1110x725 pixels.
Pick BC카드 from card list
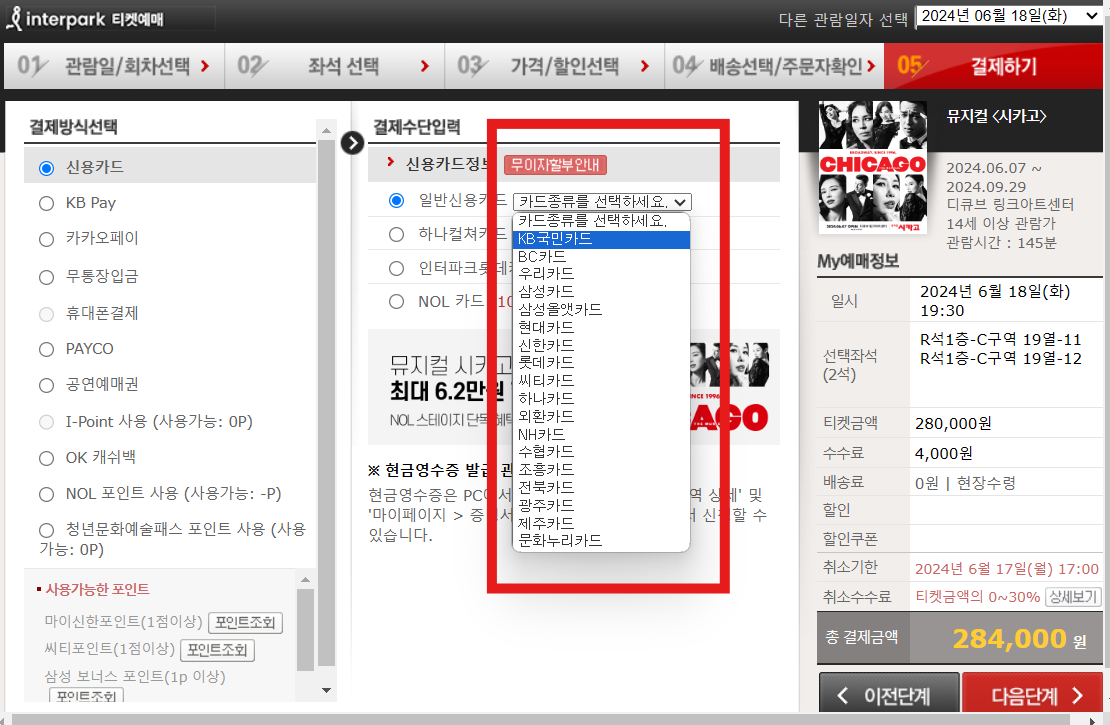601,256
